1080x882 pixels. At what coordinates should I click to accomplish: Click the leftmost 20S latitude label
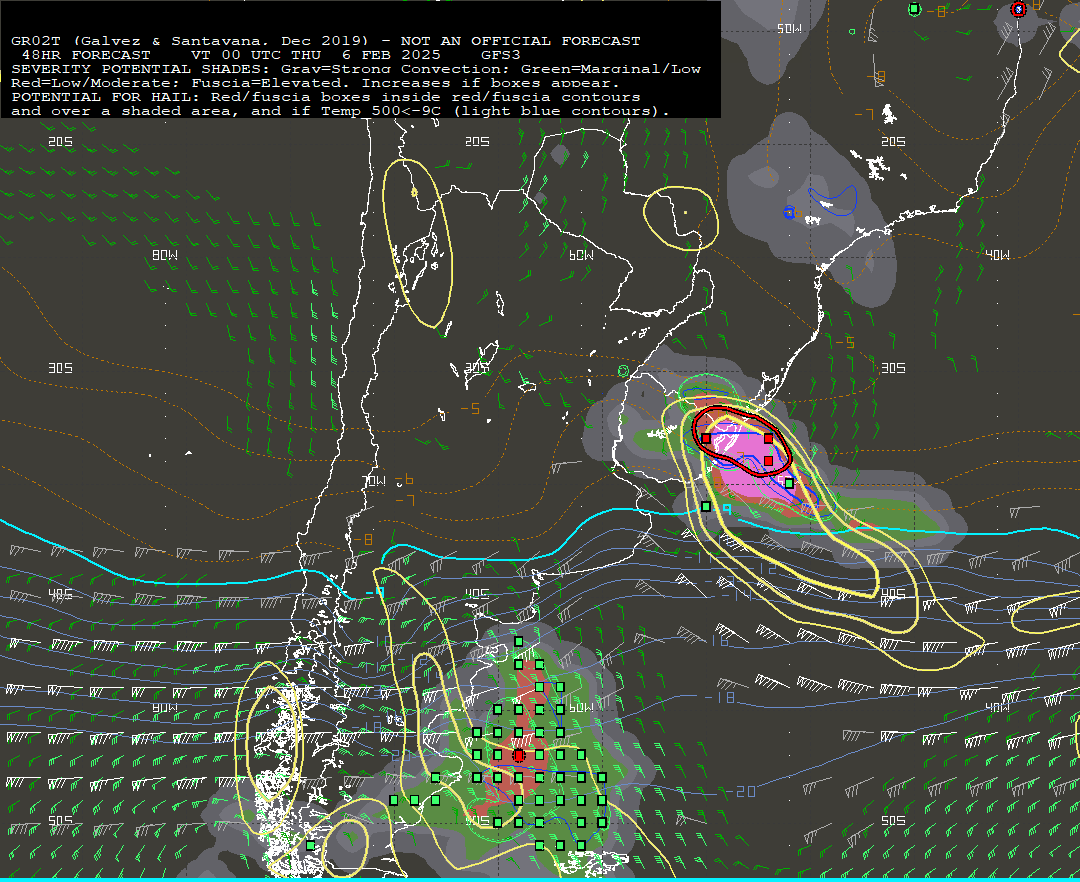coord(61,142)
